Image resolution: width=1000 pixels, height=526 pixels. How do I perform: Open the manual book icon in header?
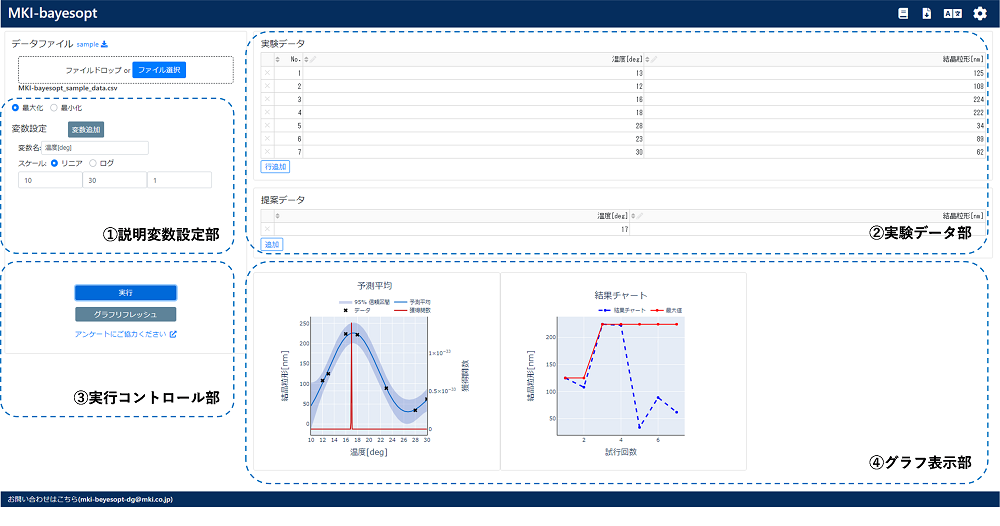903,13
